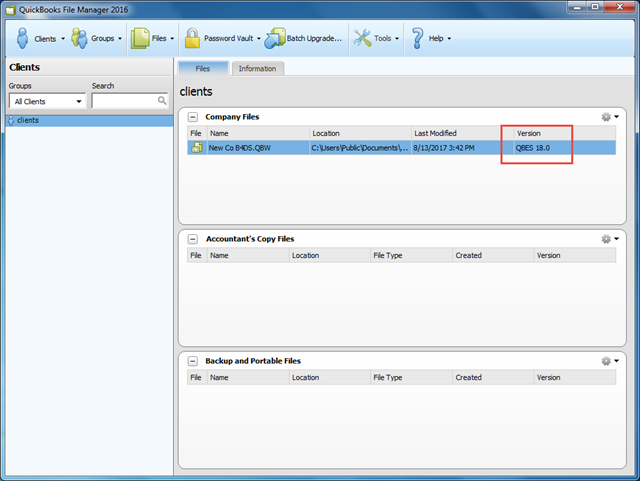
Task: Select 'clients' in the client list
Action: 89,120
